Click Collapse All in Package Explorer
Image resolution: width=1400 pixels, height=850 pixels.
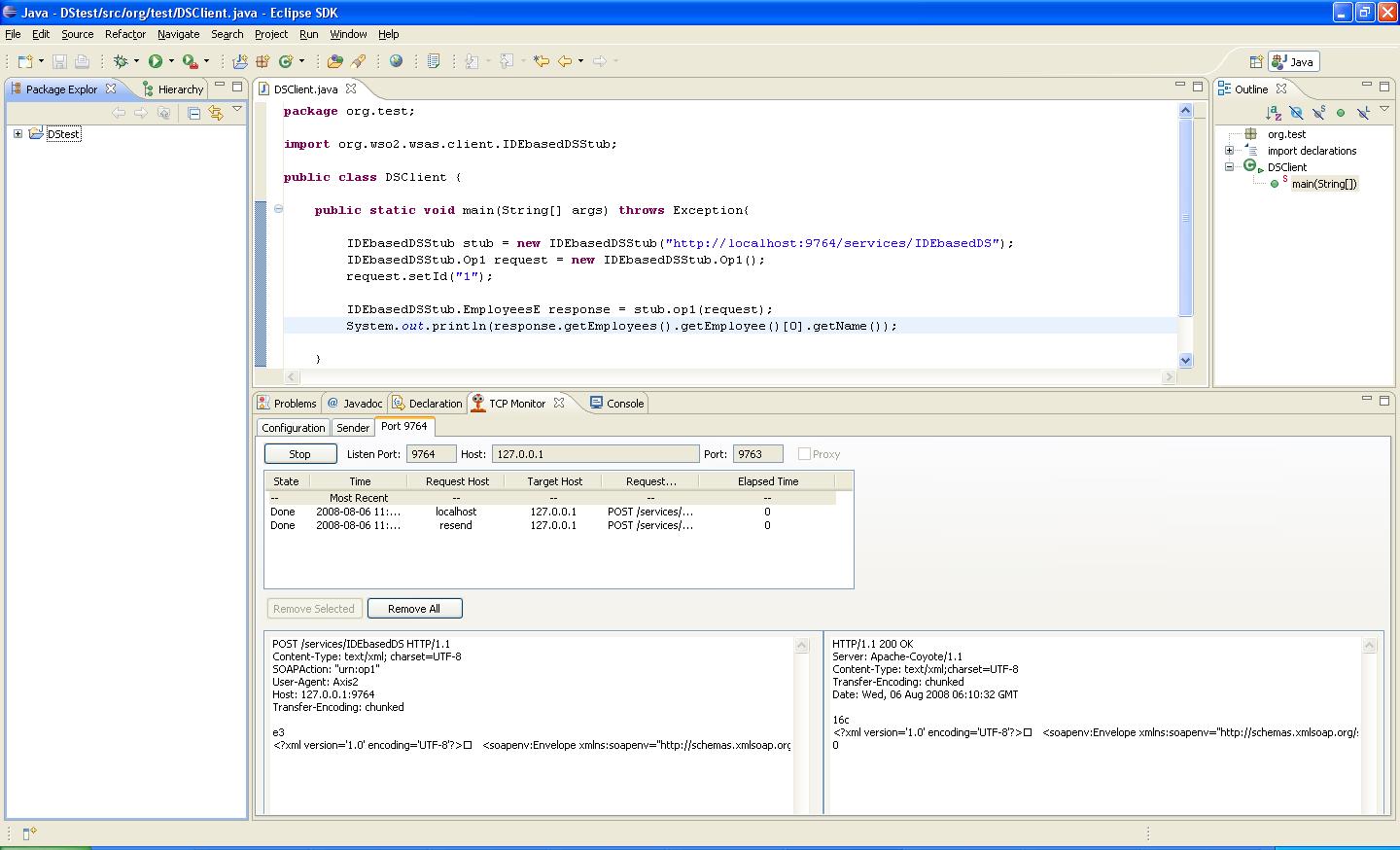pyautogui.click(x=193, y=113)
